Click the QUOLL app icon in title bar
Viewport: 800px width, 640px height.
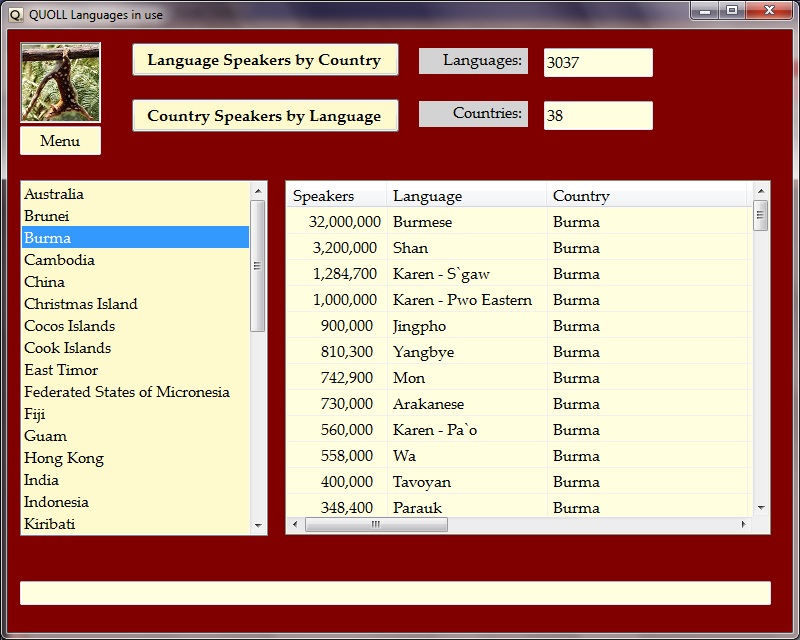pos(15,14)
